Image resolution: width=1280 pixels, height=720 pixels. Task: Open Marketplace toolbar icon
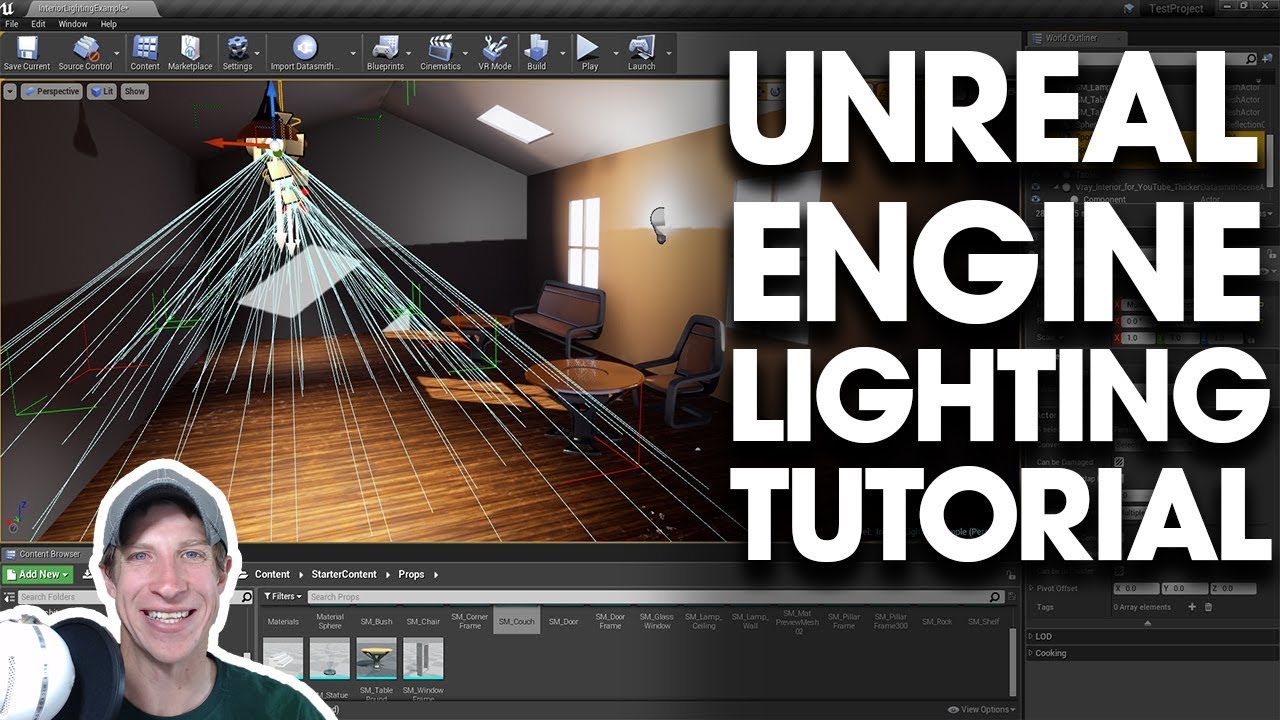(x=190, y=53)
